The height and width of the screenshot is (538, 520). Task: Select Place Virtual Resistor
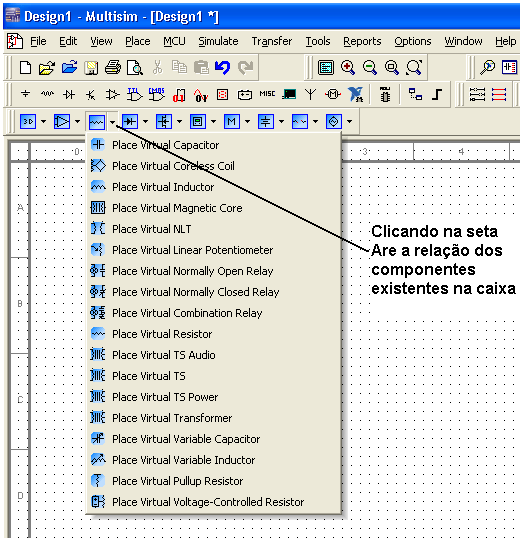214,334
